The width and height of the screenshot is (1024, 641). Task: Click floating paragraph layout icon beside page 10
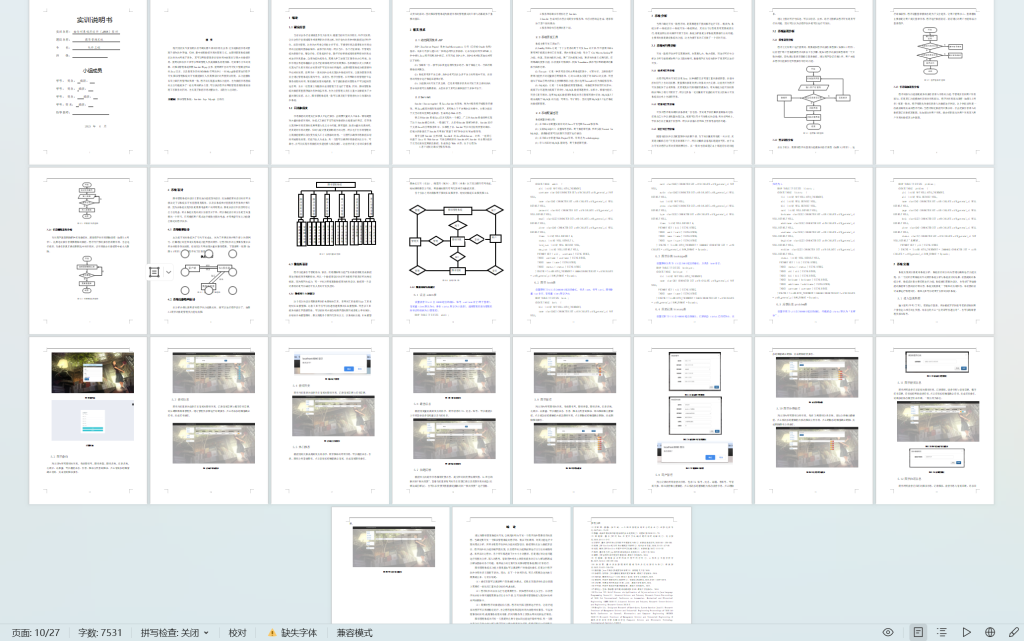point(155,272)
